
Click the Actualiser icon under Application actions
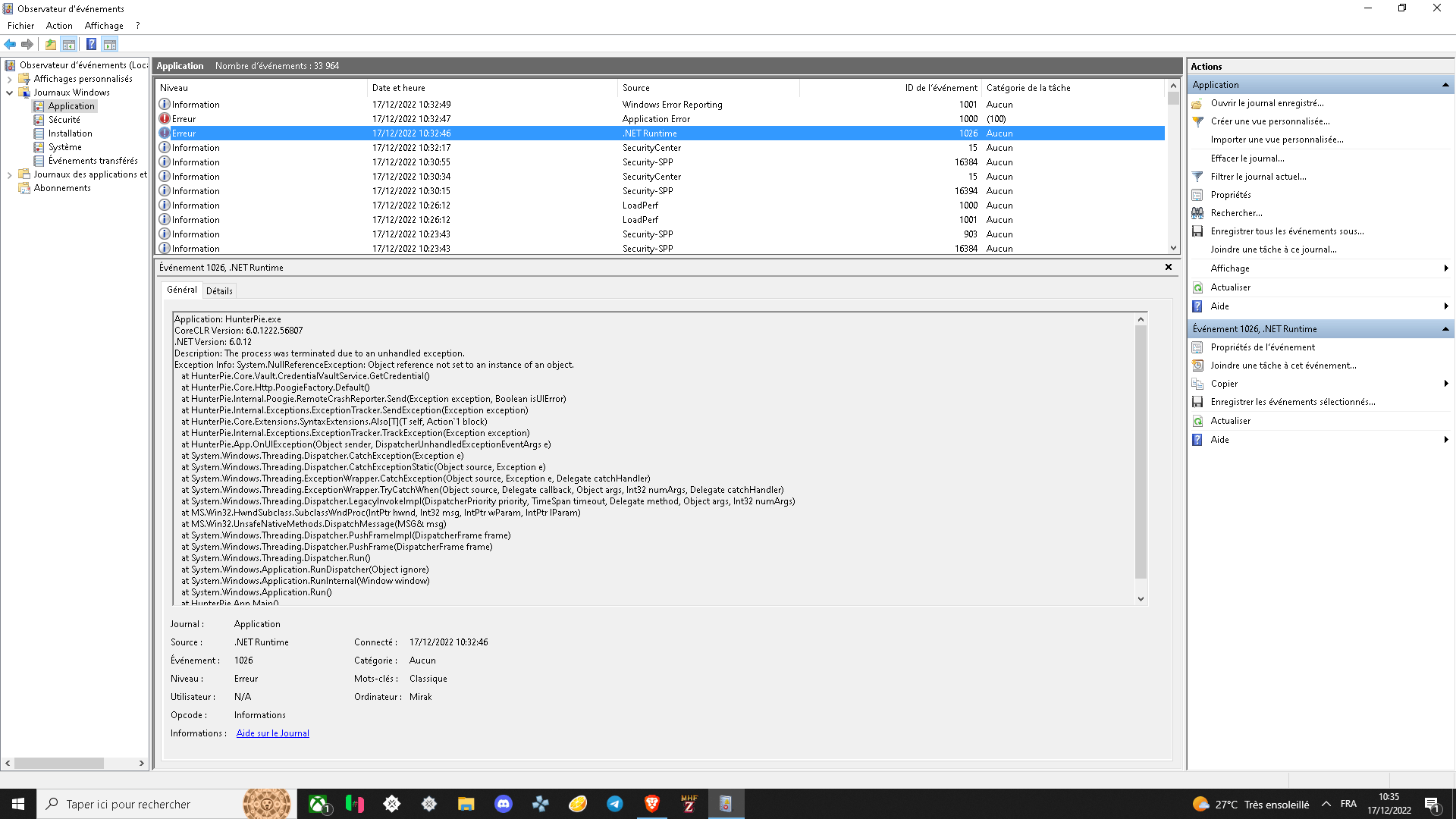[x=1197, y=287]
